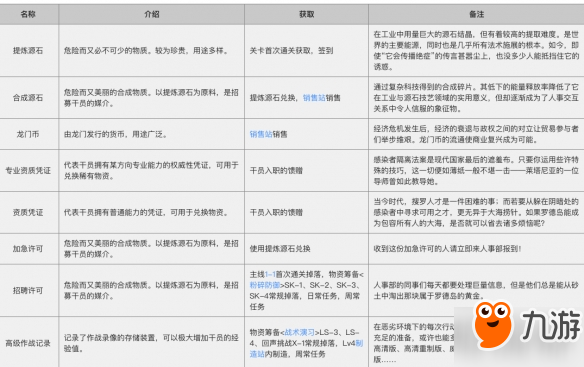Click the 专业资质凭证 name cell
584x367 pixels.
click(28, 171)
